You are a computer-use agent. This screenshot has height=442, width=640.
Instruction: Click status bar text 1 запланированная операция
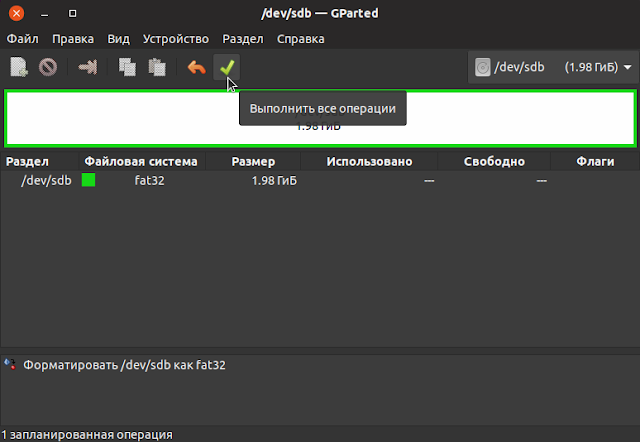[87, 435]
